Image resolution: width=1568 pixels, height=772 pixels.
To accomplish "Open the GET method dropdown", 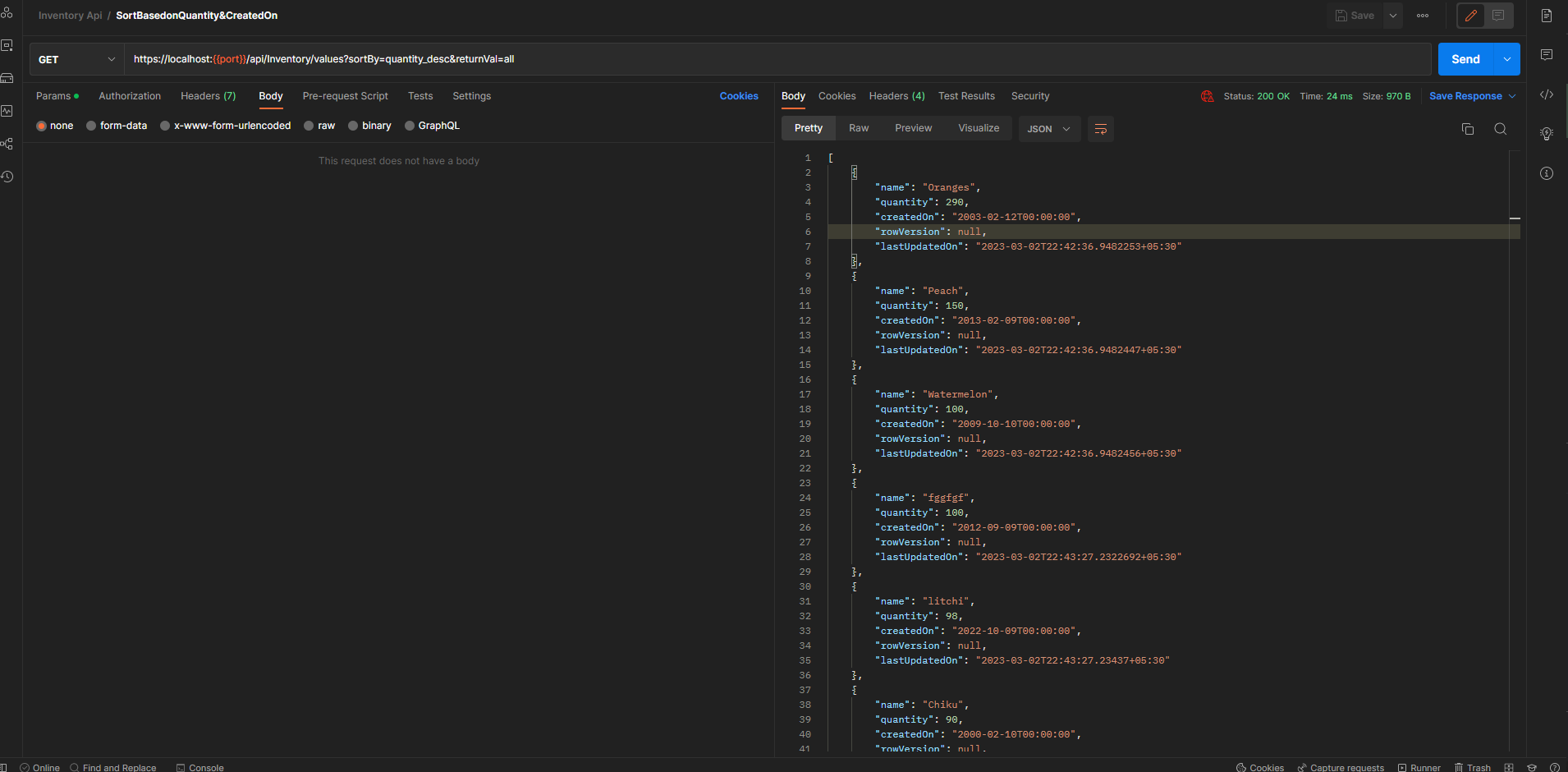I will [x=76, y=59].
